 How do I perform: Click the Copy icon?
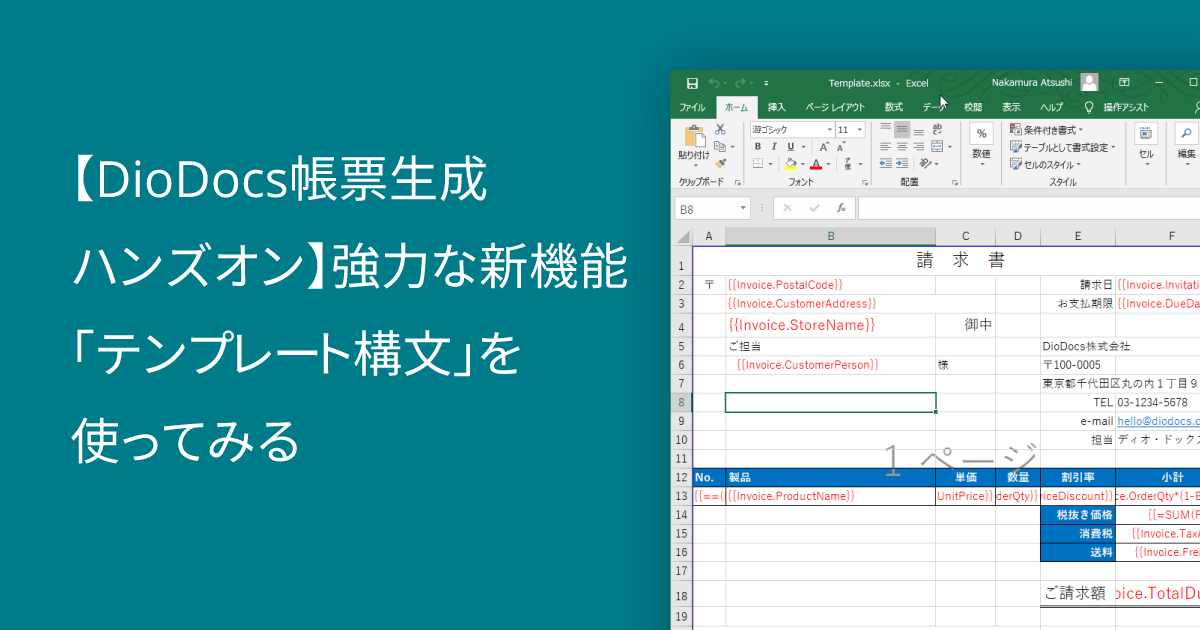tap(719, 146)
